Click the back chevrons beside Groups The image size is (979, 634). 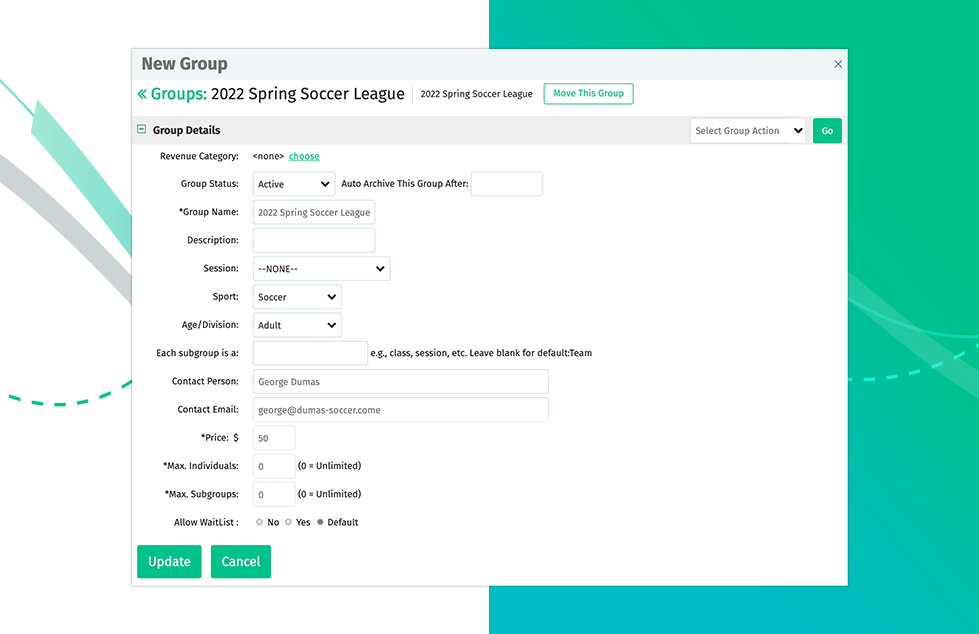coord(142,94)
